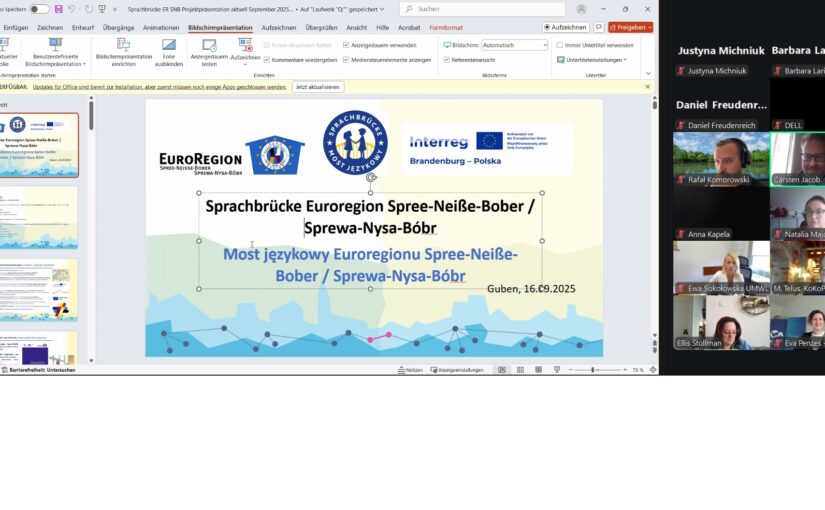This screenshot has width=825, height=510.
Task: Select Ewa Sokołowska video tile in meeting
Action: 721,268
